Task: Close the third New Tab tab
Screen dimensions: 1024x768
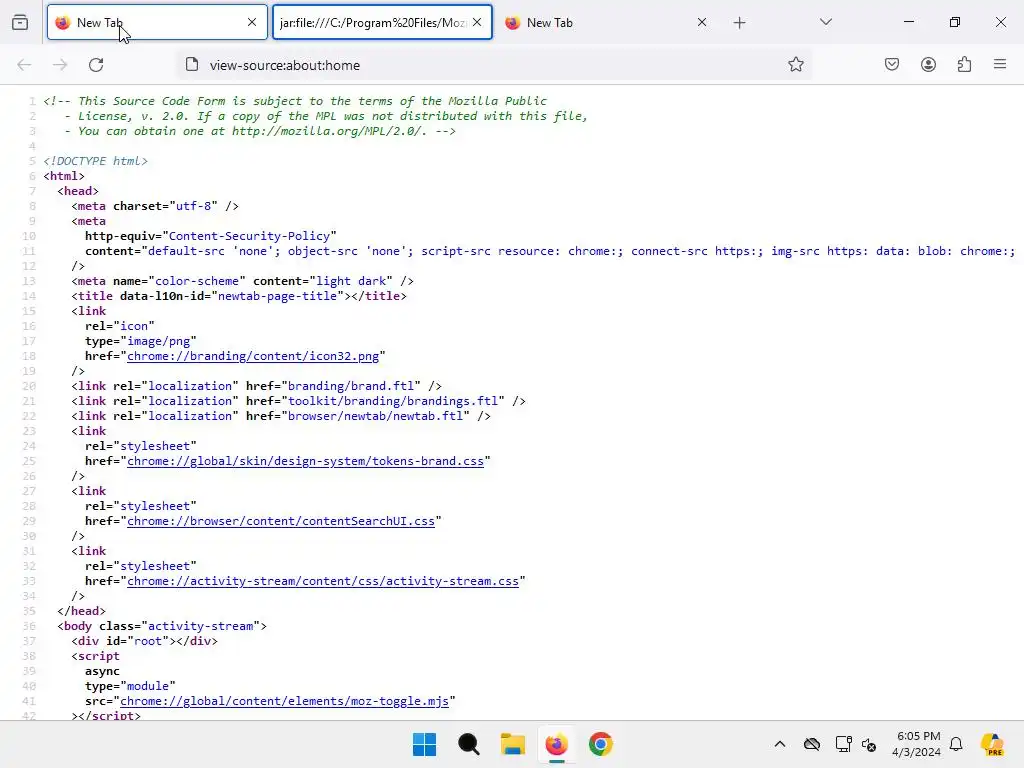Action: tap(702, 22)
